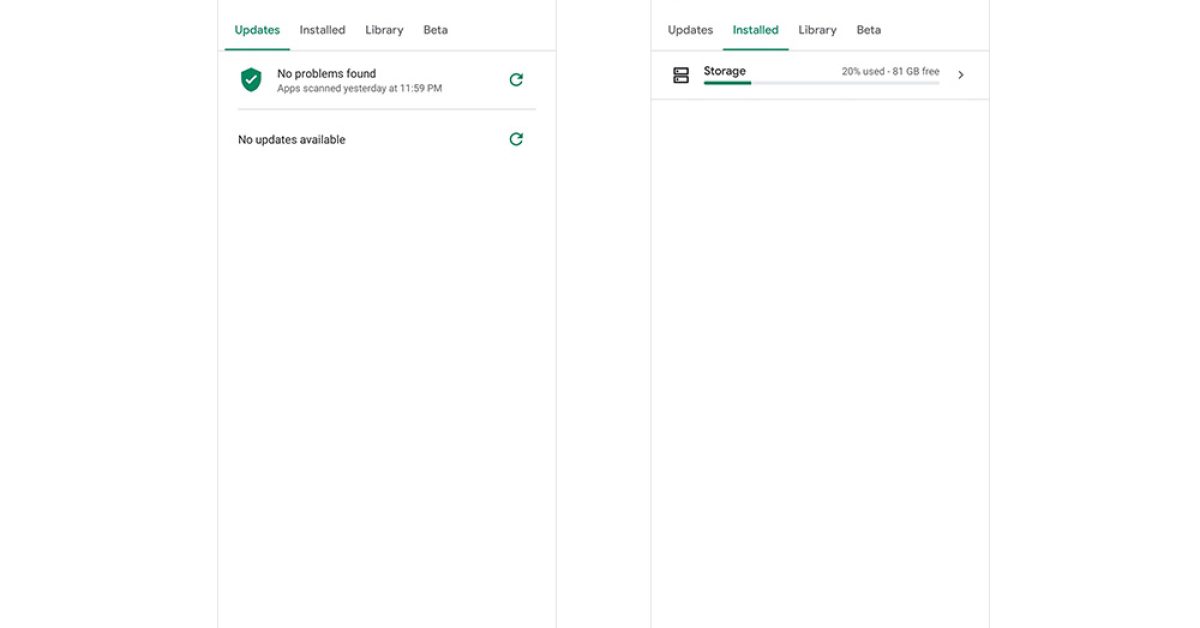Click the gray unfilled part of Storage bar
The image size is (1200, 628).
click(845, 83)
